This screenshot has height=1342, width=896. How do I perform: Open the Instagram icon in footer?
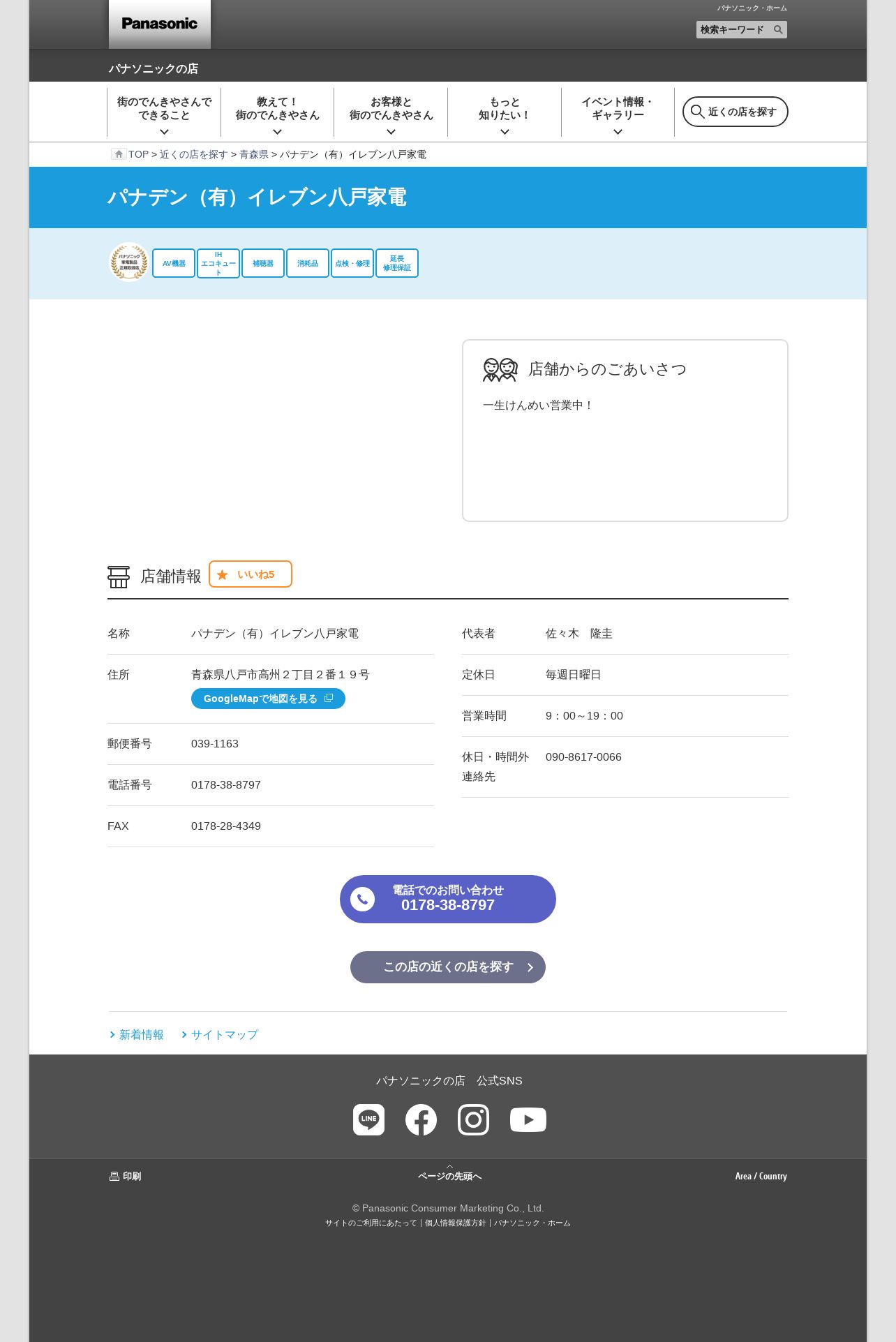coord(473,1119)
